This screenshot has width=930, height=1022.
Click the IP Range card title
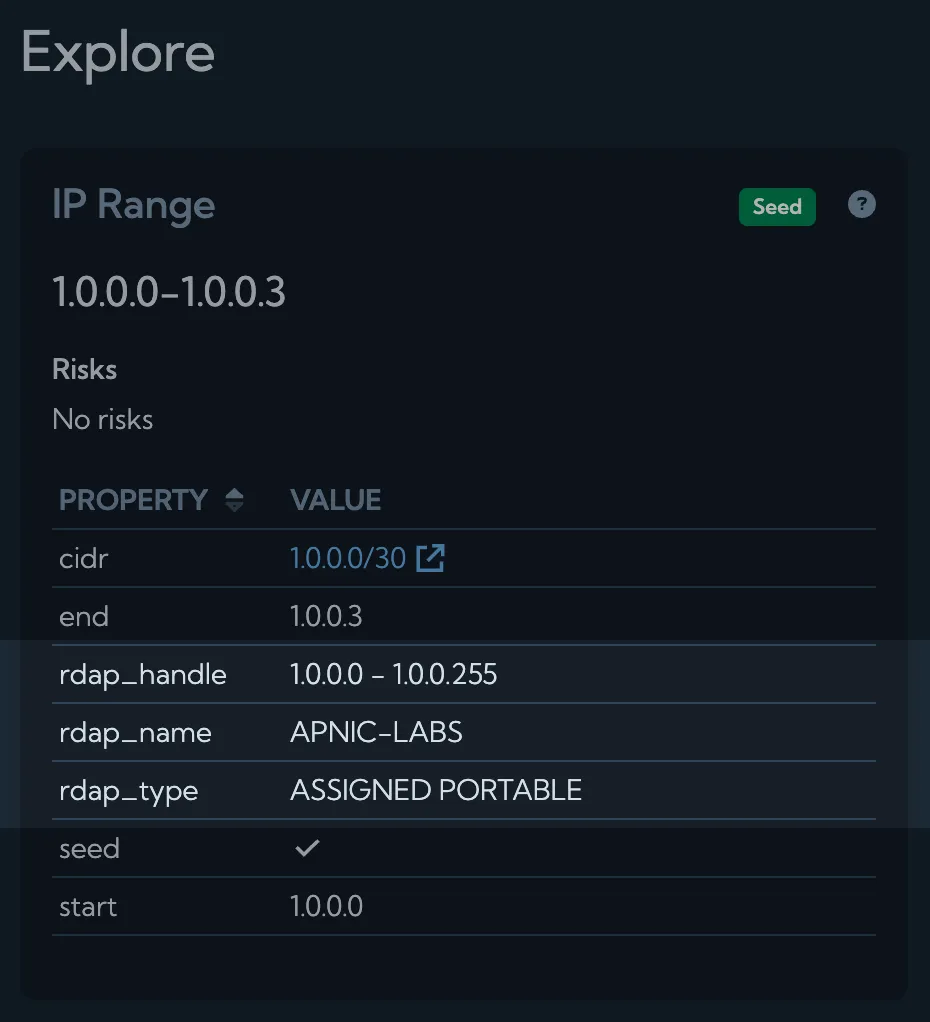click(x=133, y=205)
